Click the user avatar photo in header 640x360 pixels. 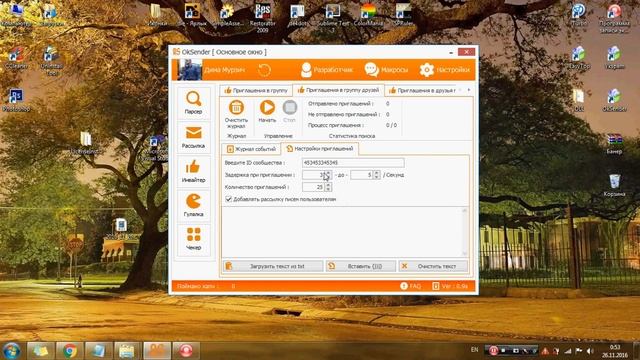(189, 70)
